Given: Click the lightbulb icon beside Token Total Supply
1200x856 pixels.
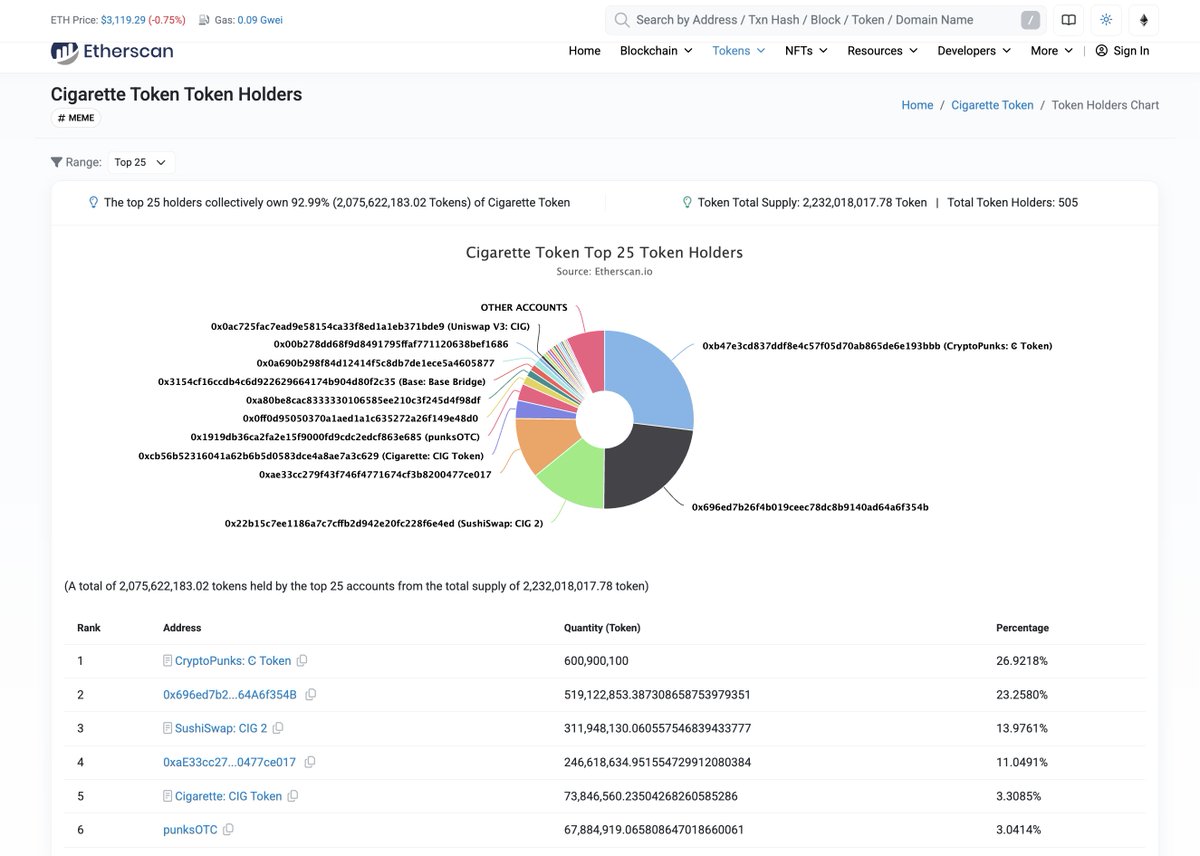Looking at the screenshot, I should 687,202.
